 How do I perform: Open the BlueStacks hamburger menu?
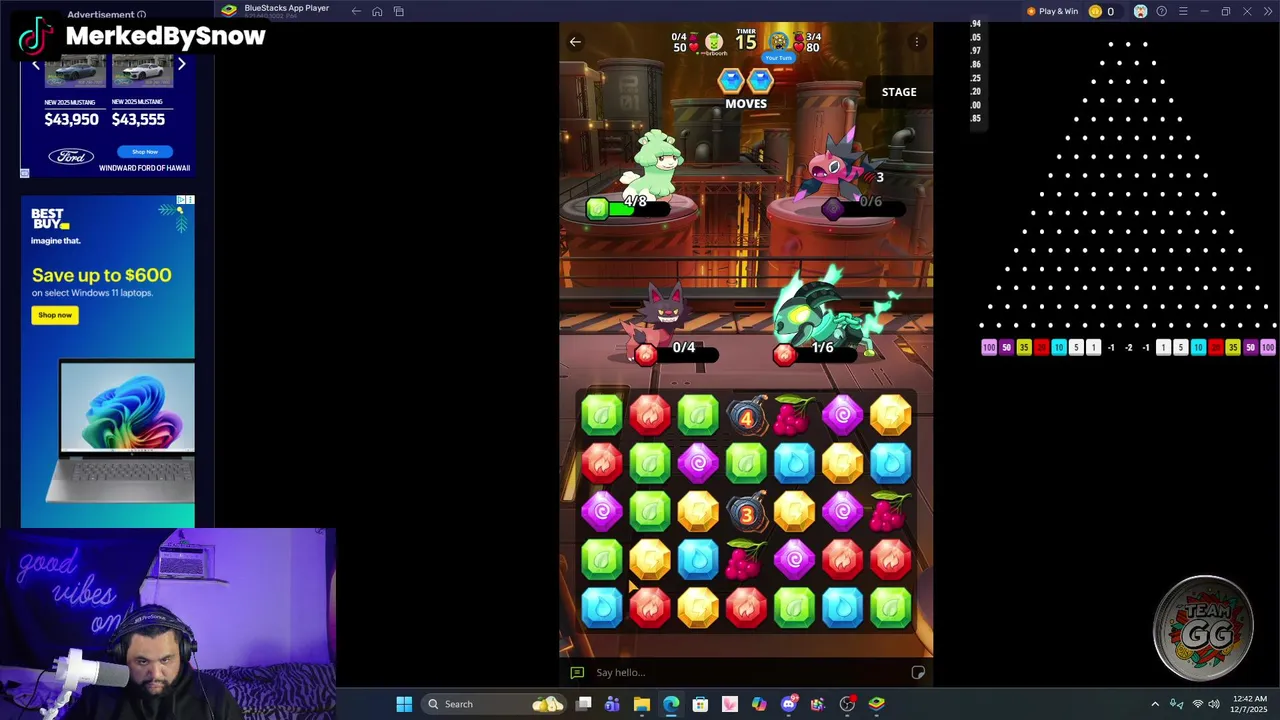tap(1183, 11)
